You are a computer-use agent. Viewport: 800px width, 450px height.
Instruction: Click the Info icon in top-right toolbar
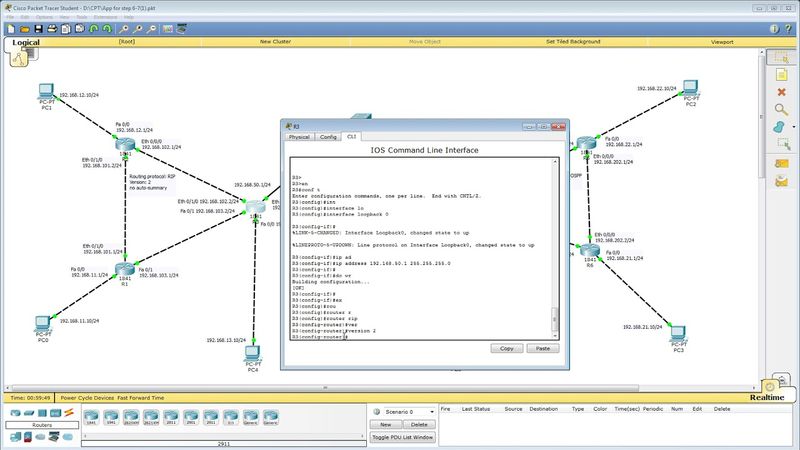774,29
